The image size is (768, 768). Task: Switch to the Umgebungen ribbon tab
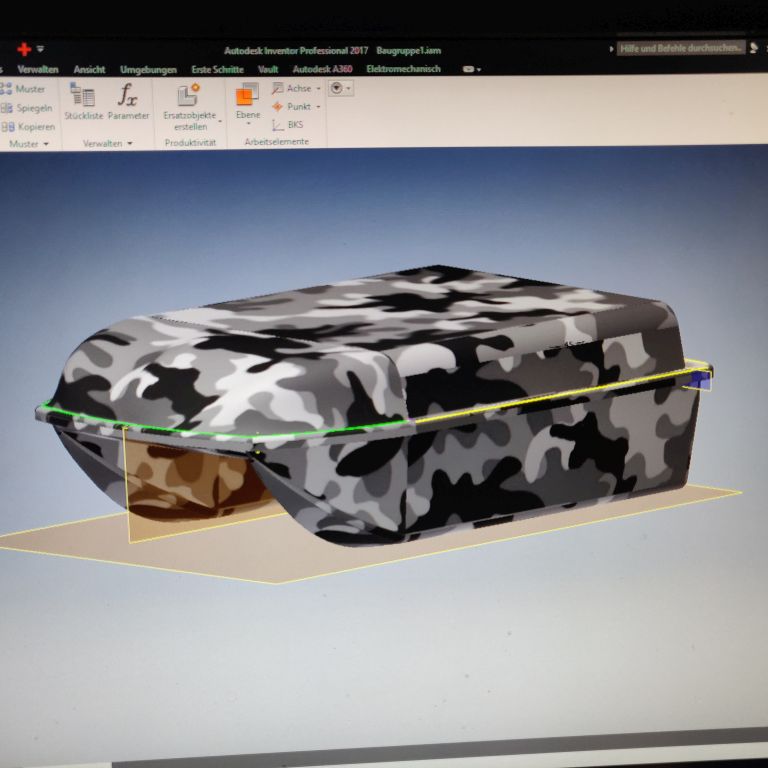[x=148, y=70]
